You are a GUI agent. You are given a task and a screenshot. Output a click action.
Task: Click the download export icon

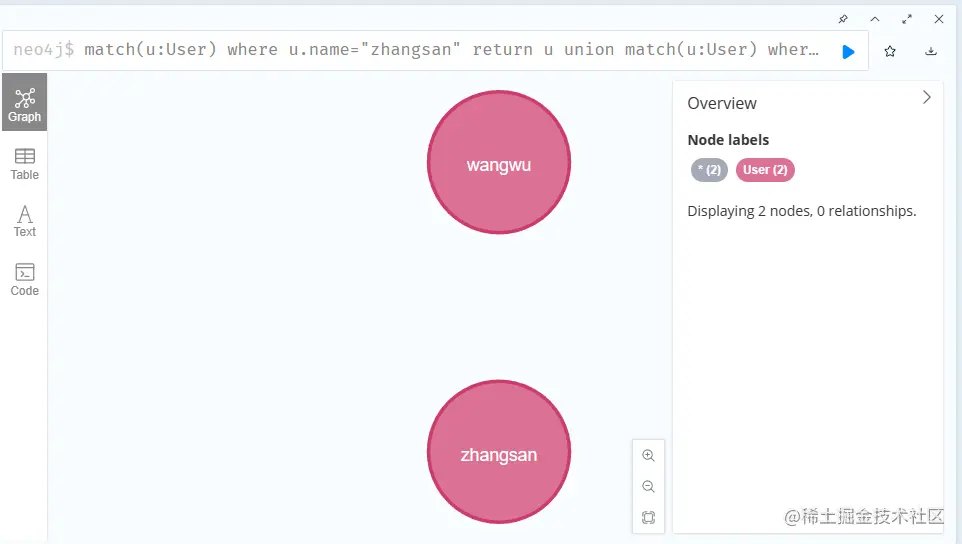[931, 51]
